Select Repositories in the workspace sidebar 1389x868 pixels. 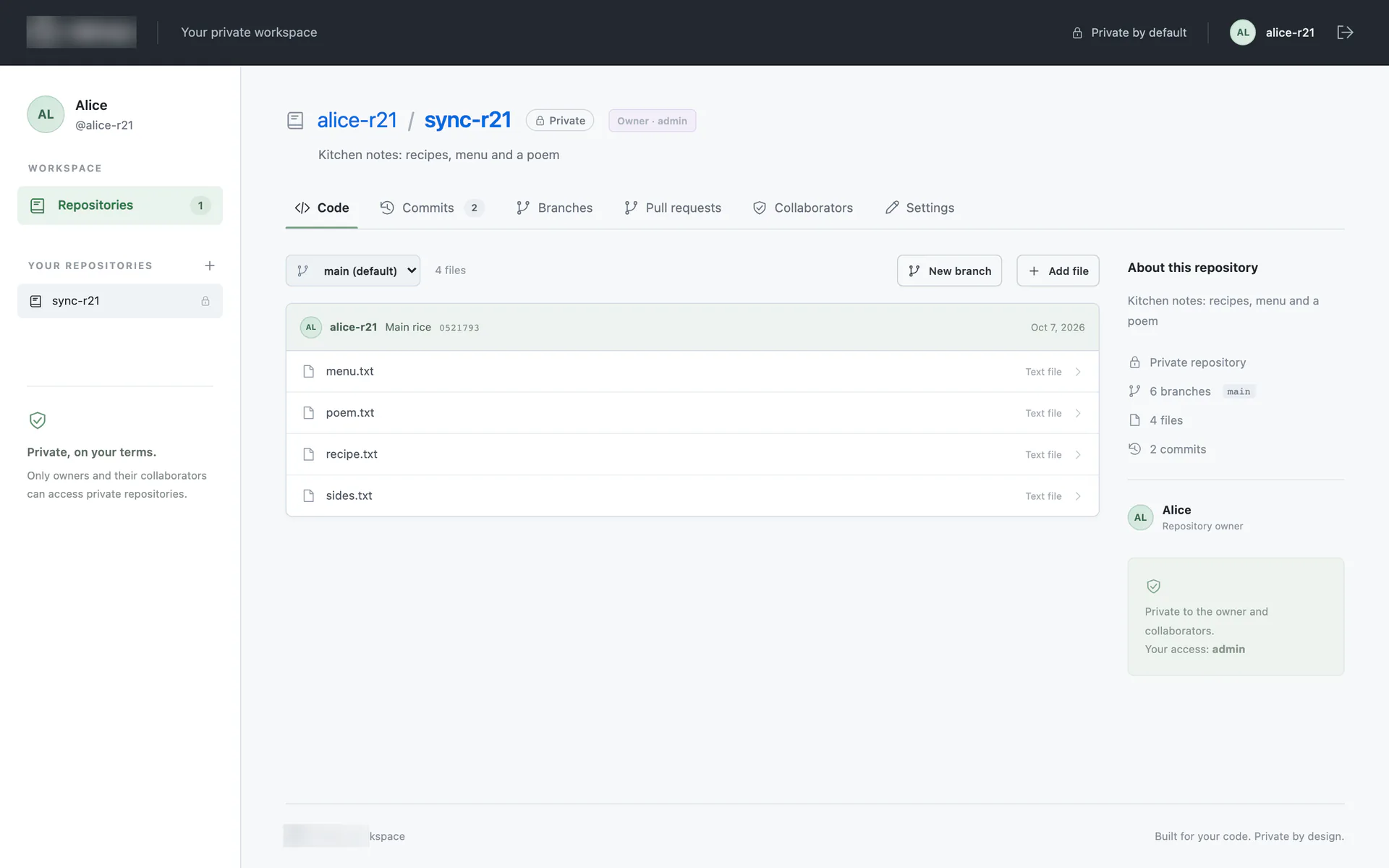click(120, 205)
